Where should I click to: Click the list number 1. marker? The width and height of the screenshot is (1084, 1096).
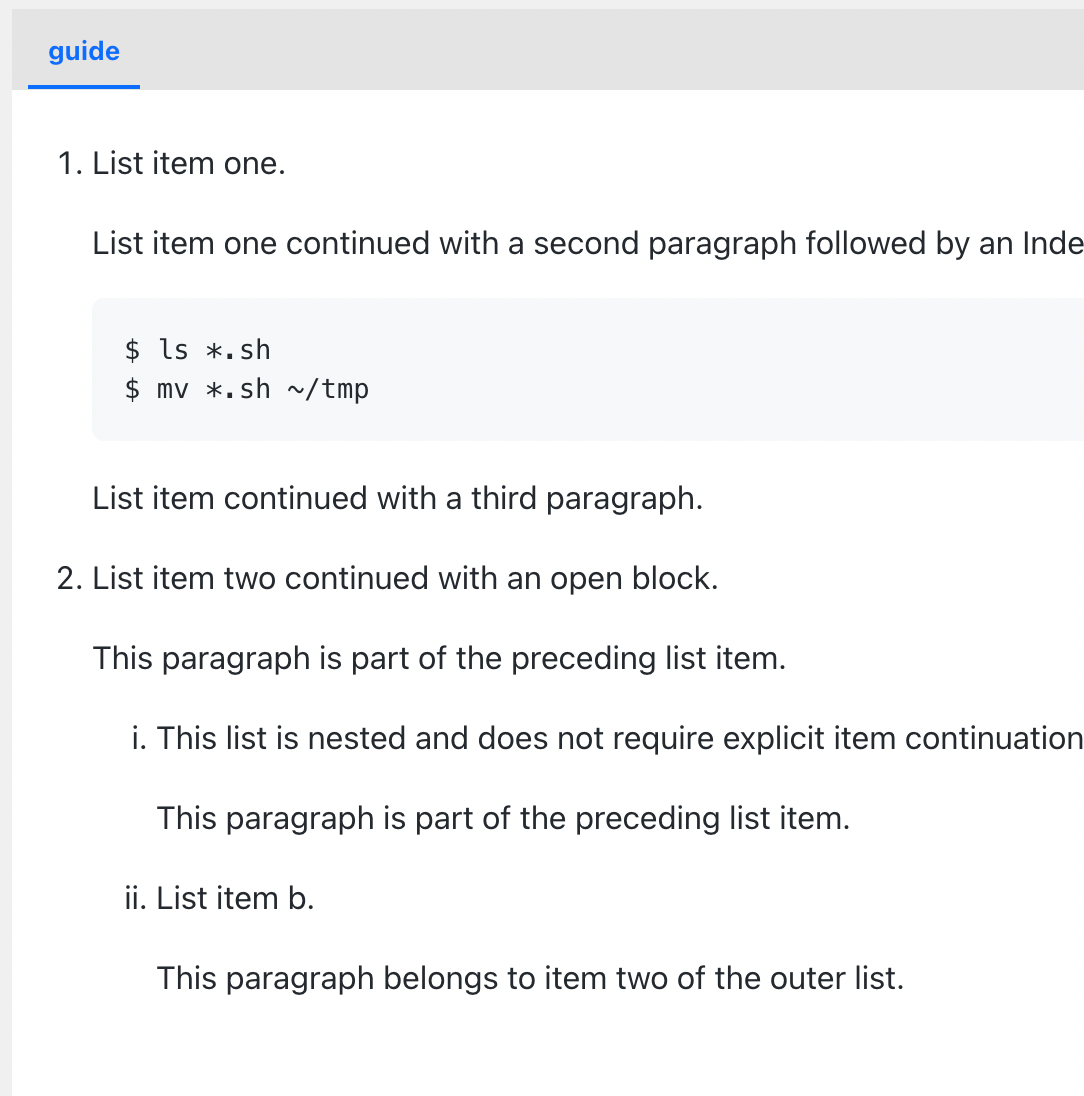pos(70,164)
